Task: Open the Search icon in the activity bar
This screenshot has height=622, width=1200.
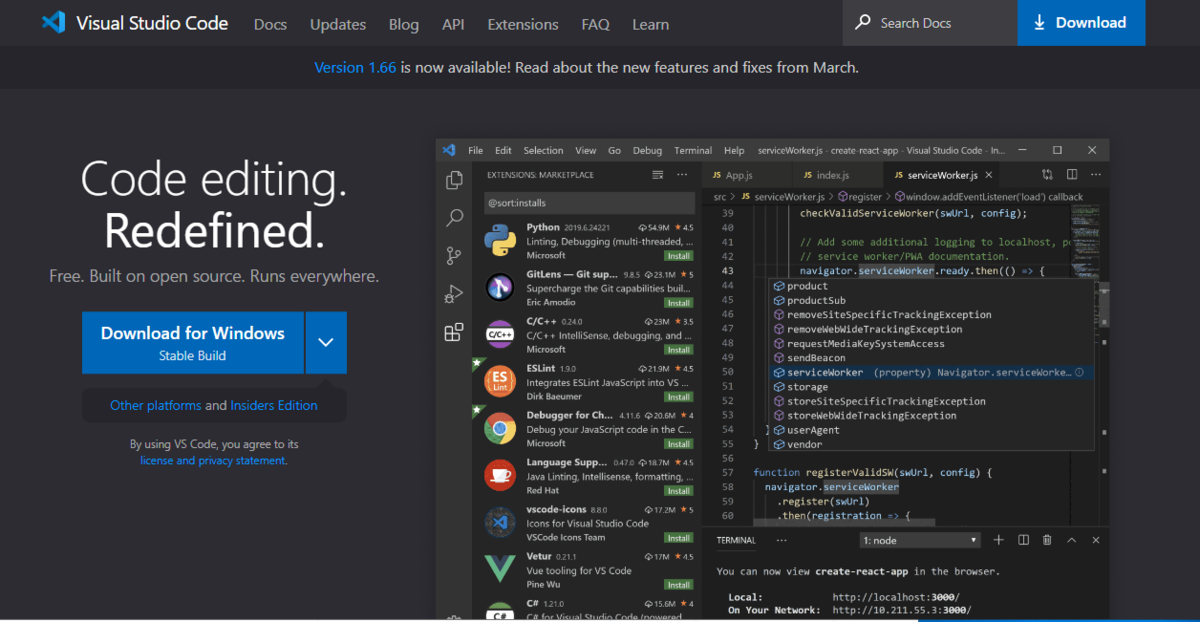Action: (x=454, y=218)
